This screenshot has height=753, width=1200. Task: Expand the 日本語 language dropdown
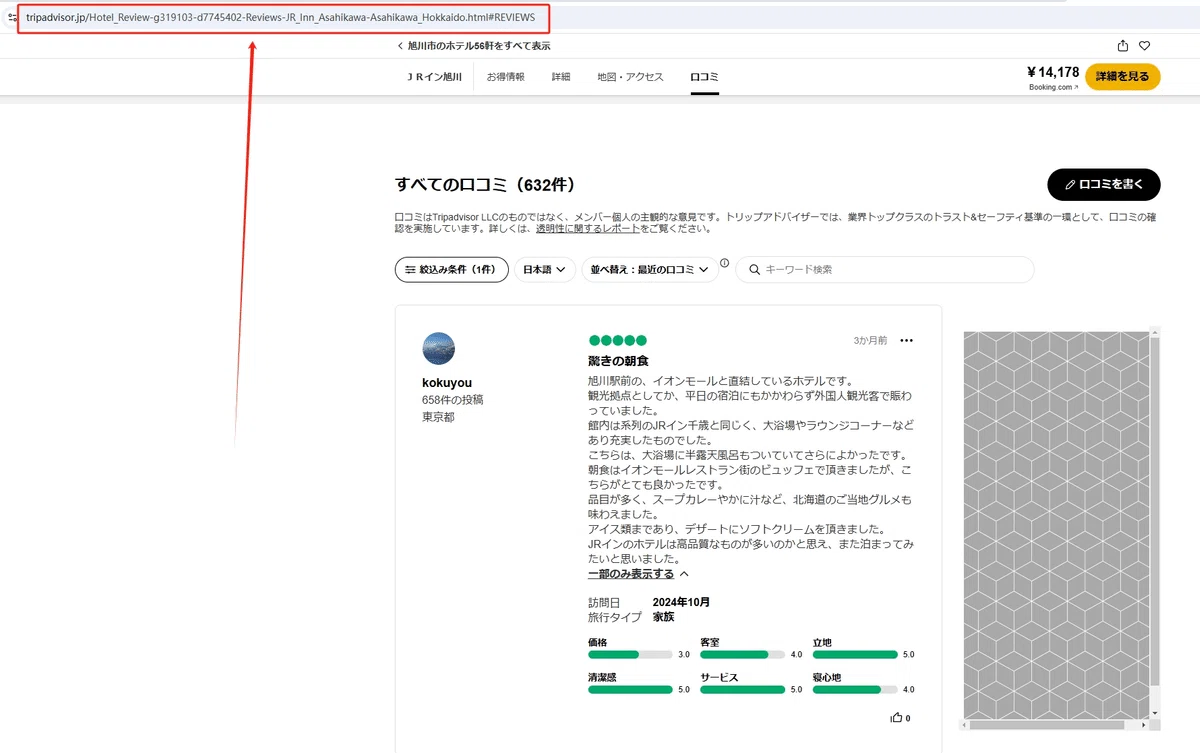tap(545, 270)
